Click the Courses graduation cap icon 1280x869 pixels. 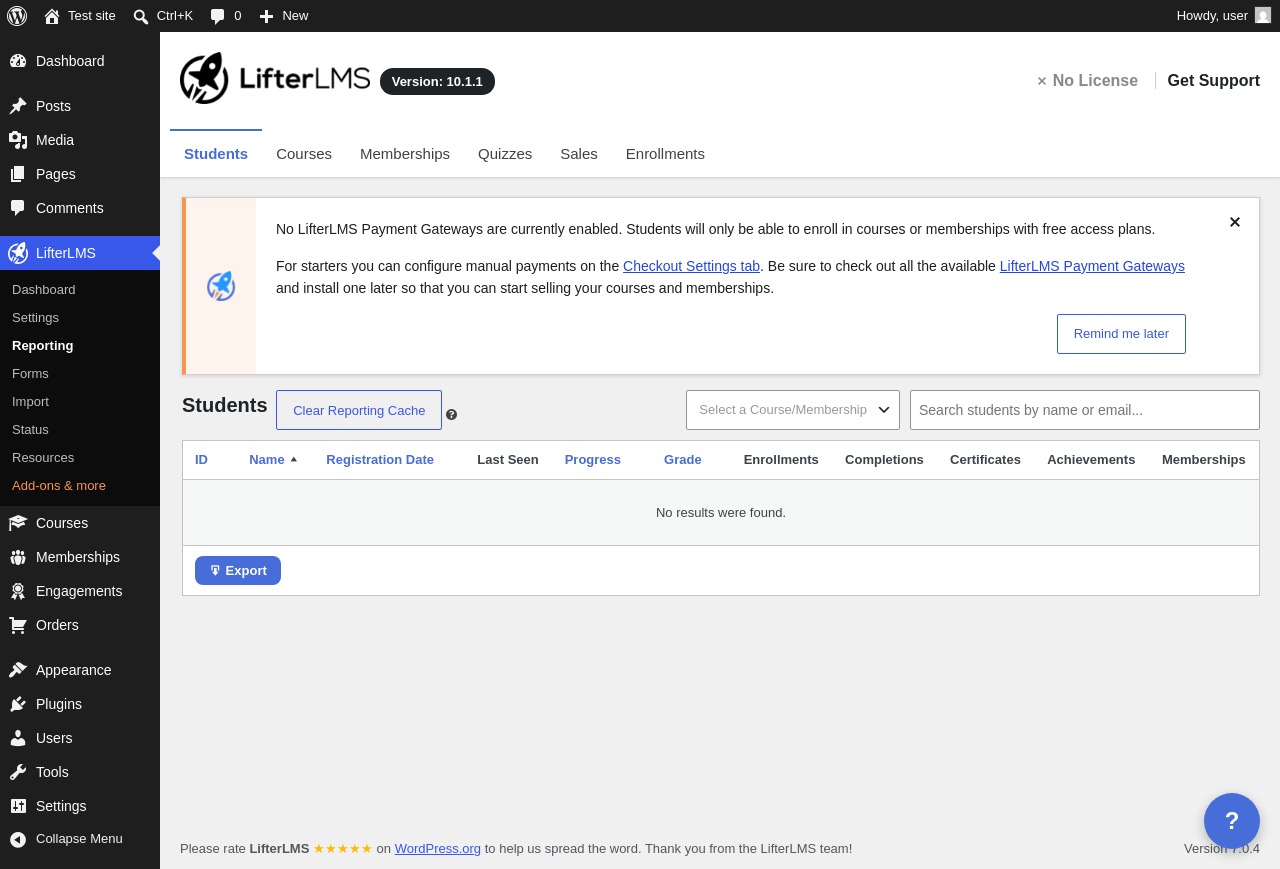pos(18,523)
